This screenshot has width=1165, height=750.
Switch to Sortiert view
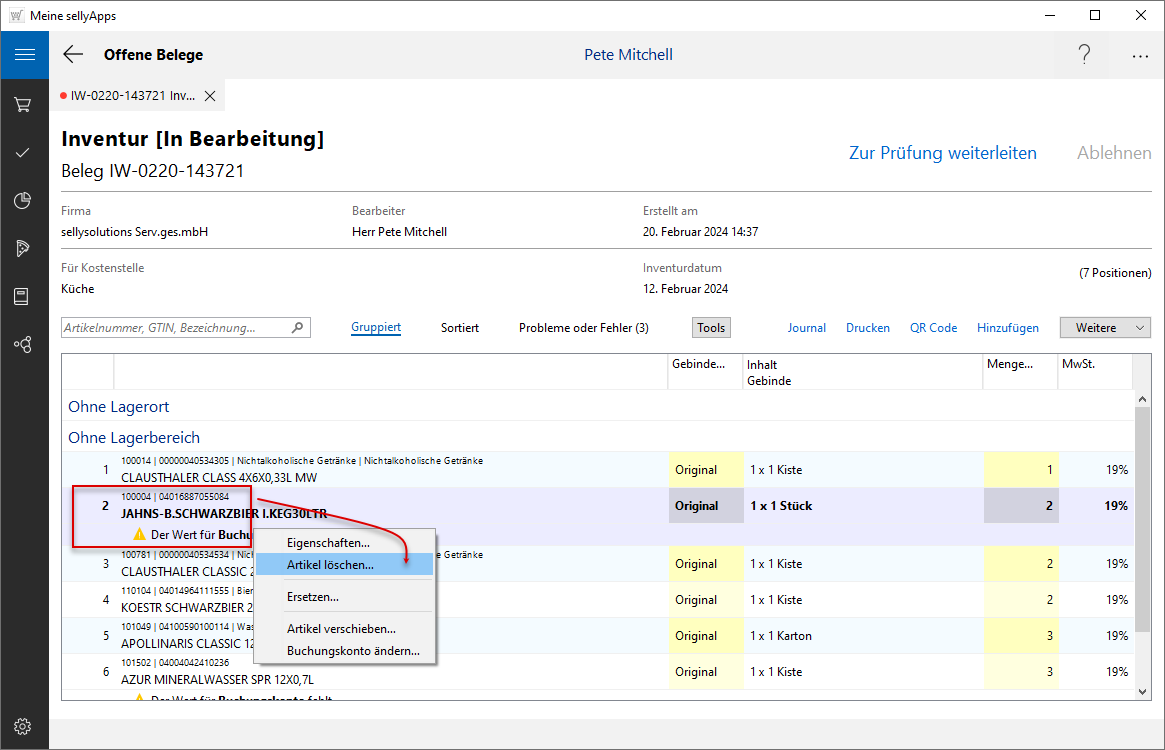point(460,328)
